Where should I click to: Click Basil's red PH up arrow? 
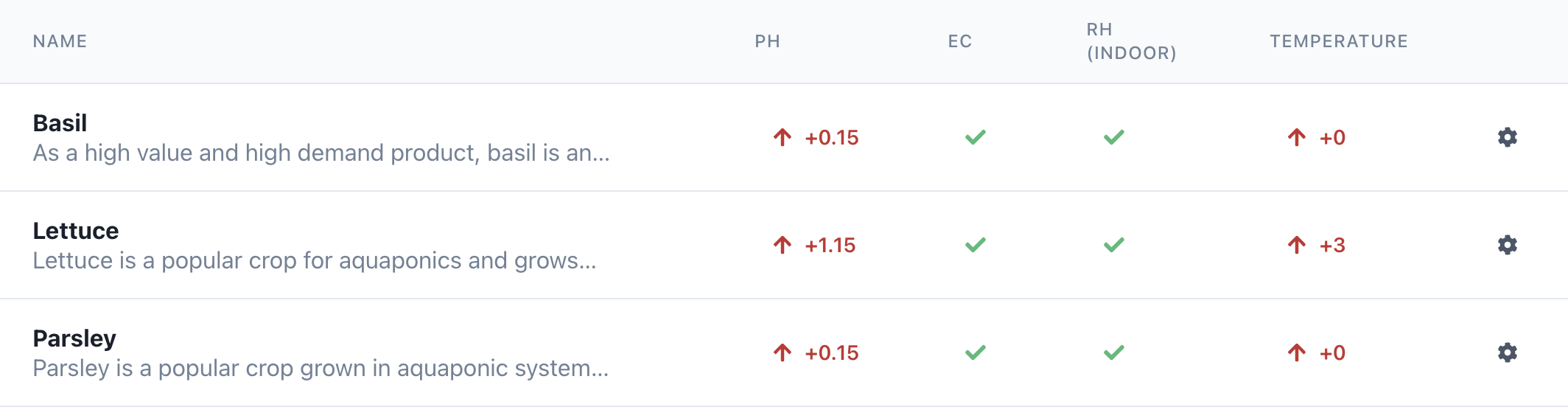click(x=783, y=137)
